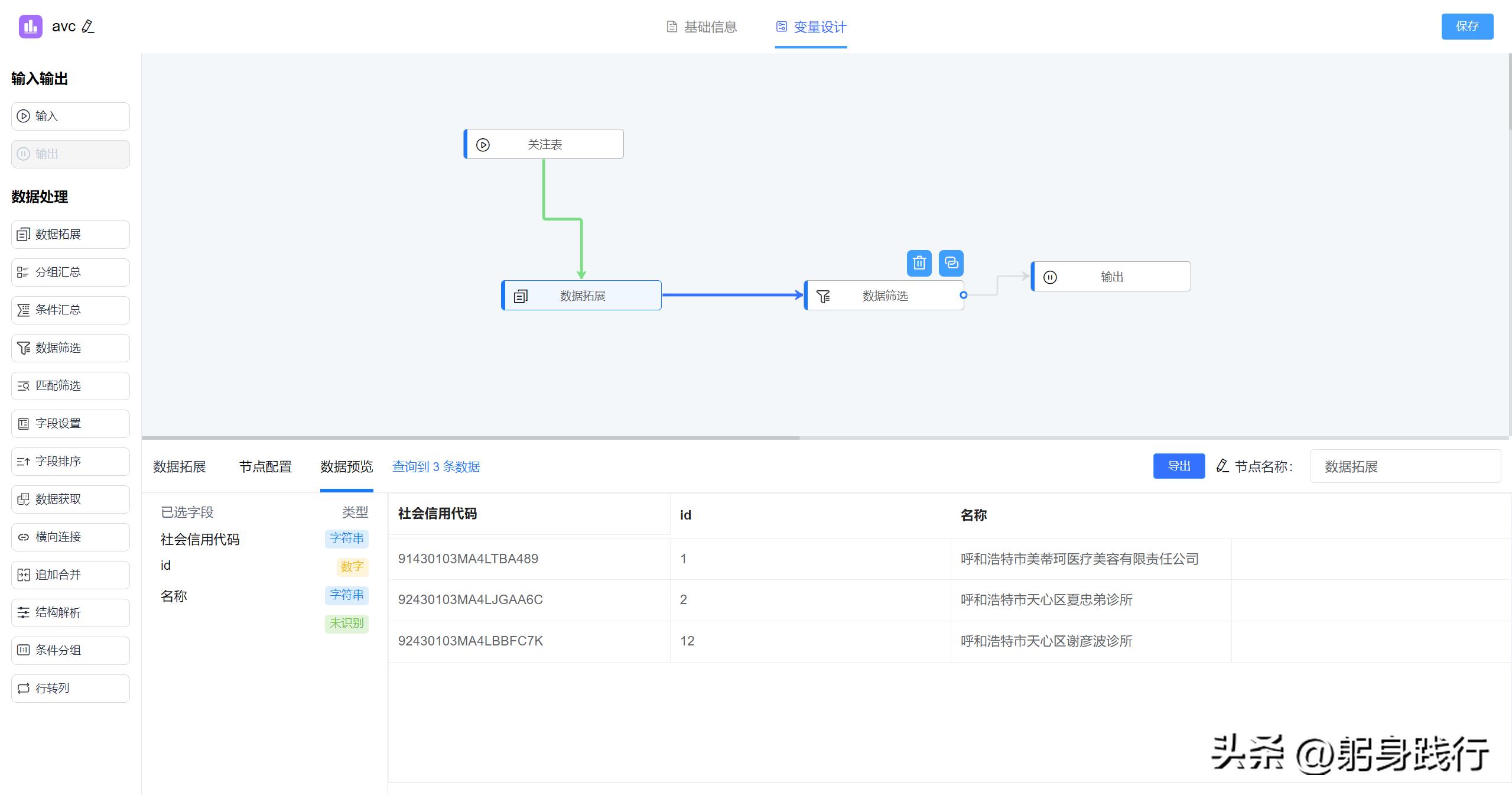Click edit pencil icon beside 节点名称
1512x795 pixels.
click(x=1222, y=466)
